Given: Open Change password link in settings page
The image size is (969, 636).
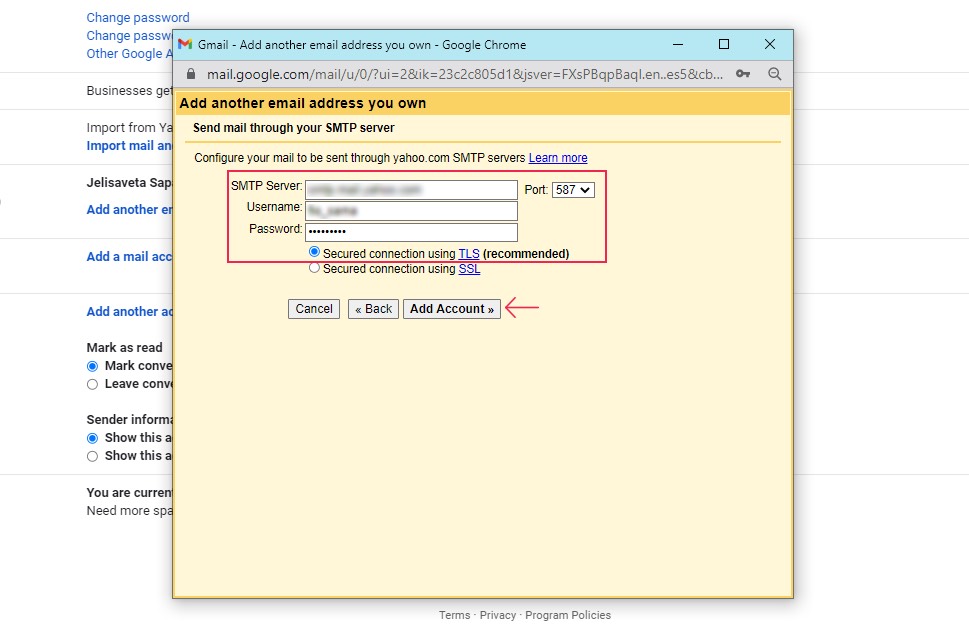Looking at the screenshot, I should point(138,17).
